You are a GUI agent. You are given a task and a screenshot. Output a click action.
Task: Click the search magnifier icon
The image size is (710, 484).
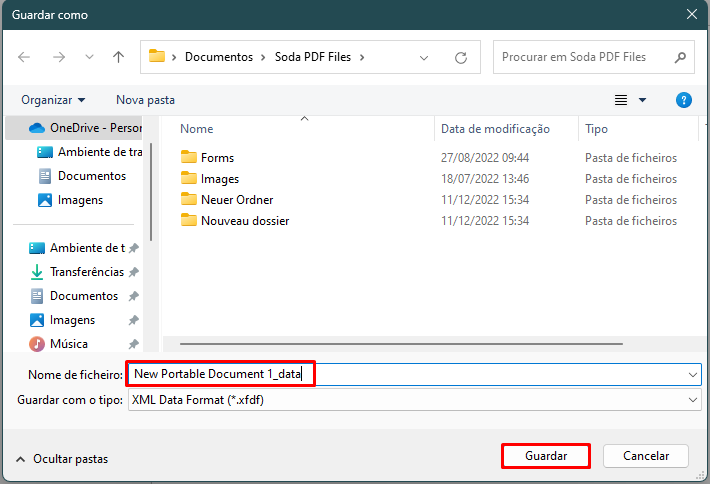click(680, 57)
